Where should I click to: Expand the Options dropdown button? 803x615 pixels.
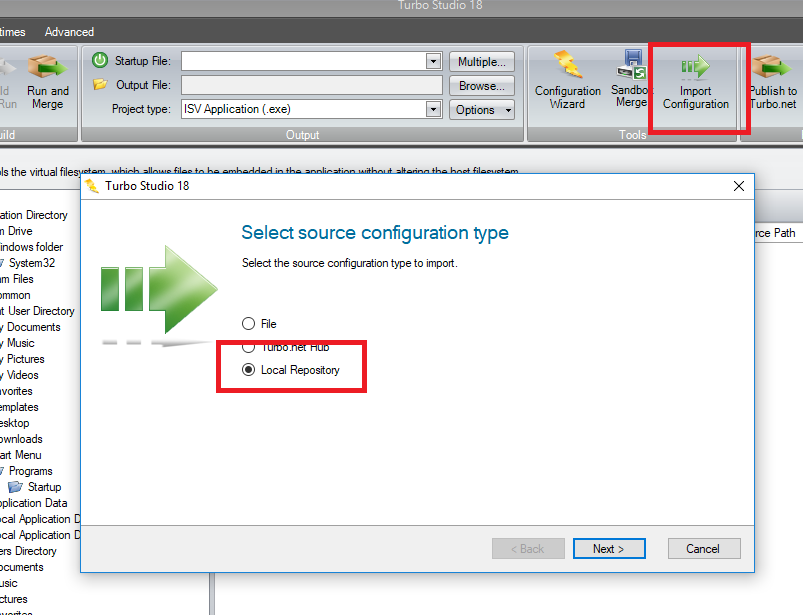[482, 110]
